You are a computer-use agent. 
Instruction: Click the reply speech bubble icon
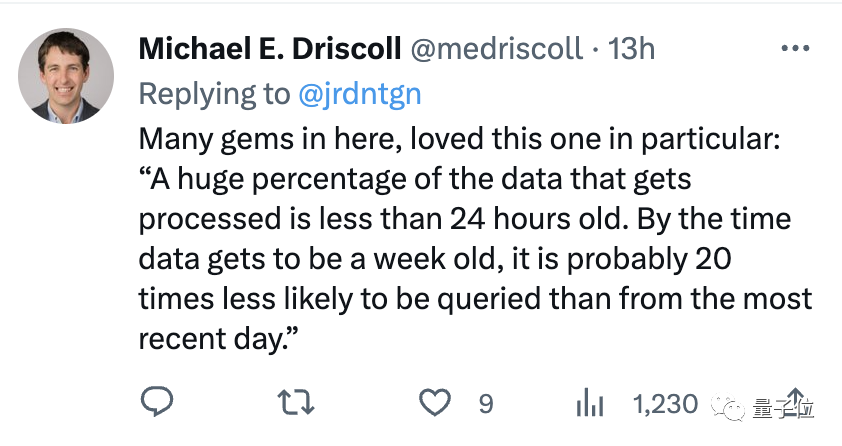click(x=157, y=403)
